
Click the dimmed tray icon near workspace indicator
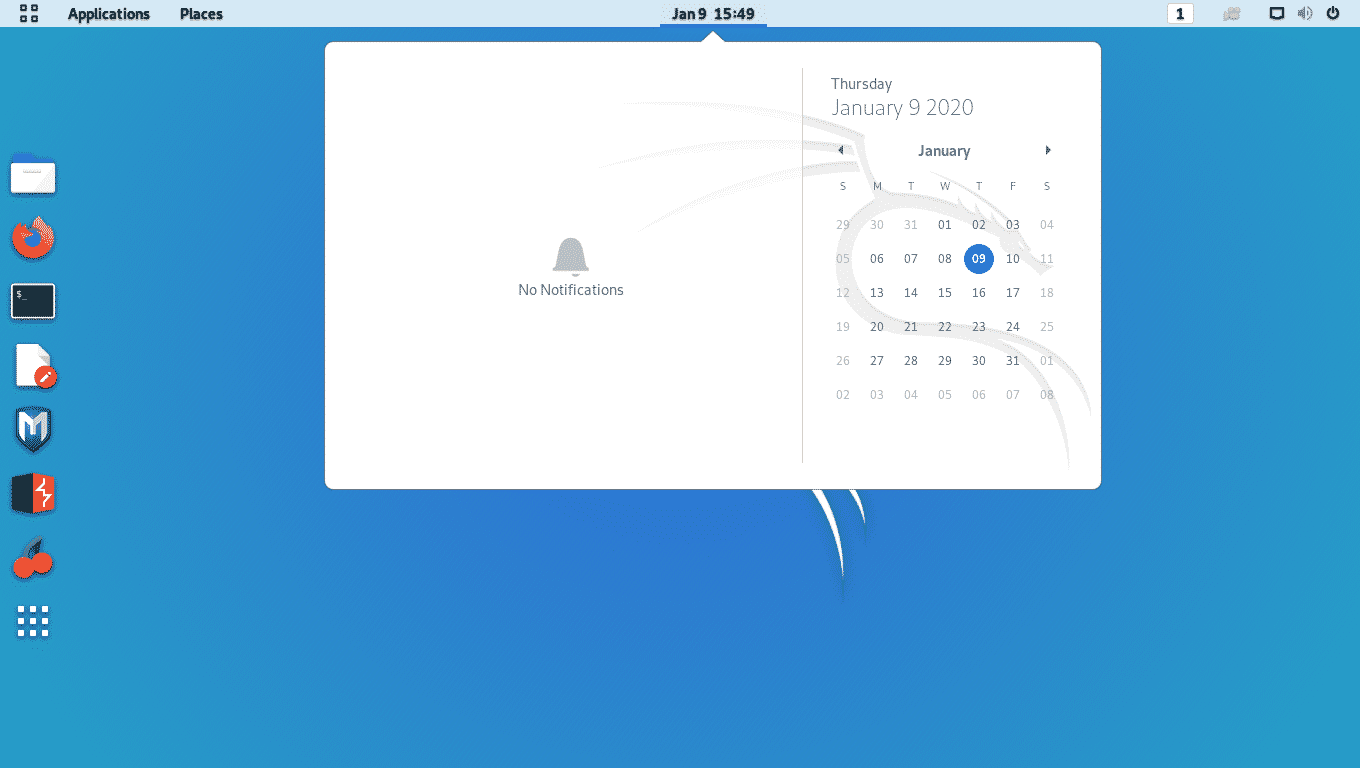click(1231, 13)
